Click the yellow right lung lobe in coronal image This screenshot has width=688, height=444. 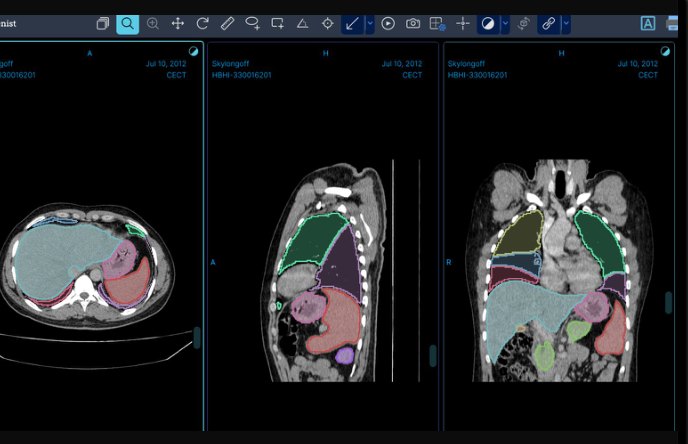pyautogui.click(x=522, y=235)
